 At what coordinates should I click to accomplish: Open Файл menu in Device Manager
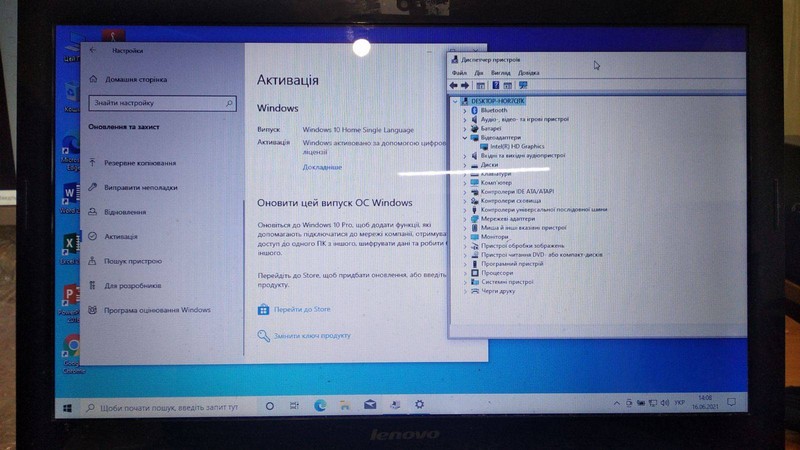[x=459, y=73]
